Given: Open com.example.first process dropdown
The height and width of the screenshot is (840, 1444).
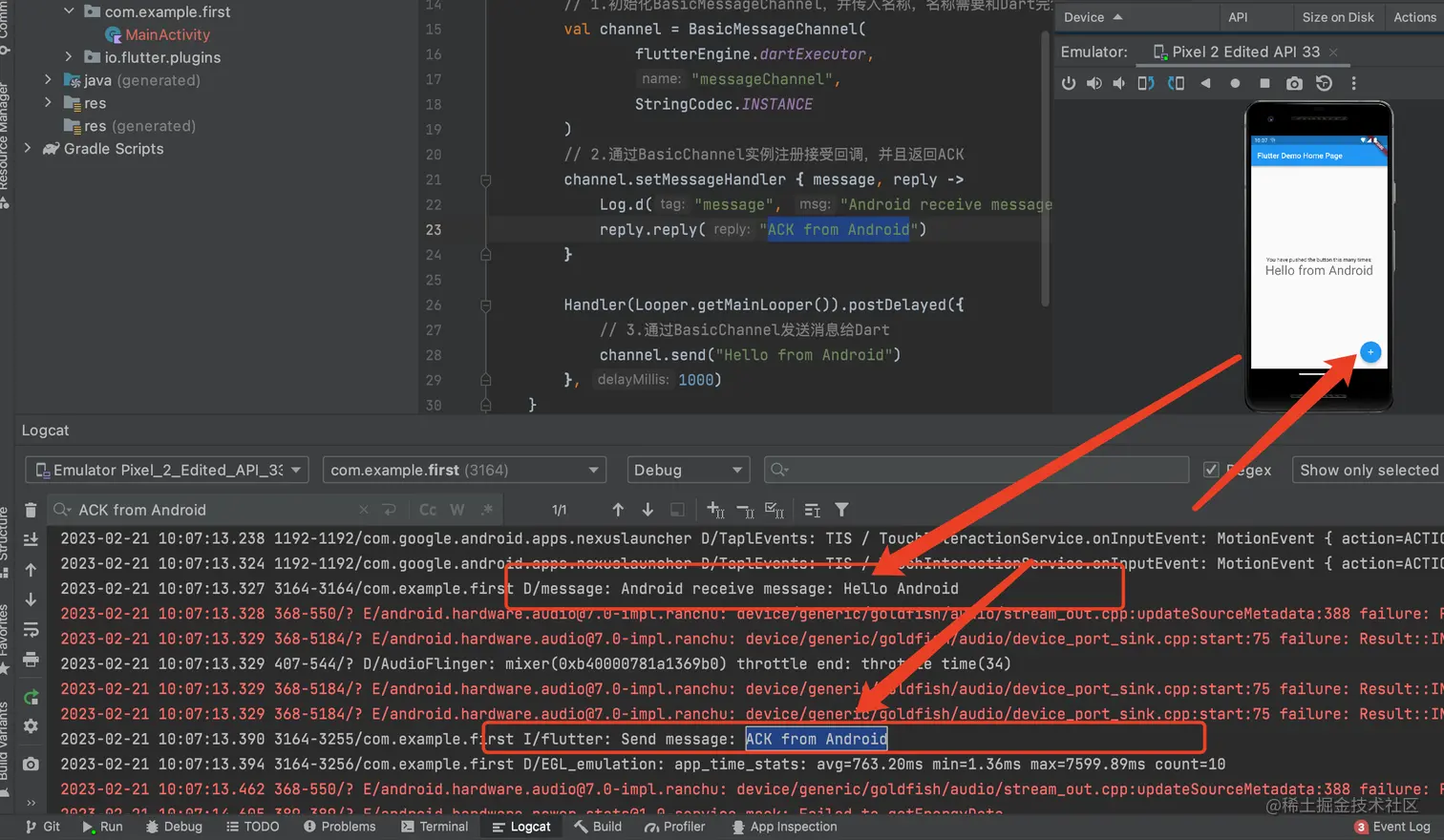Looking at the screenshot, I should pos(465,470).
